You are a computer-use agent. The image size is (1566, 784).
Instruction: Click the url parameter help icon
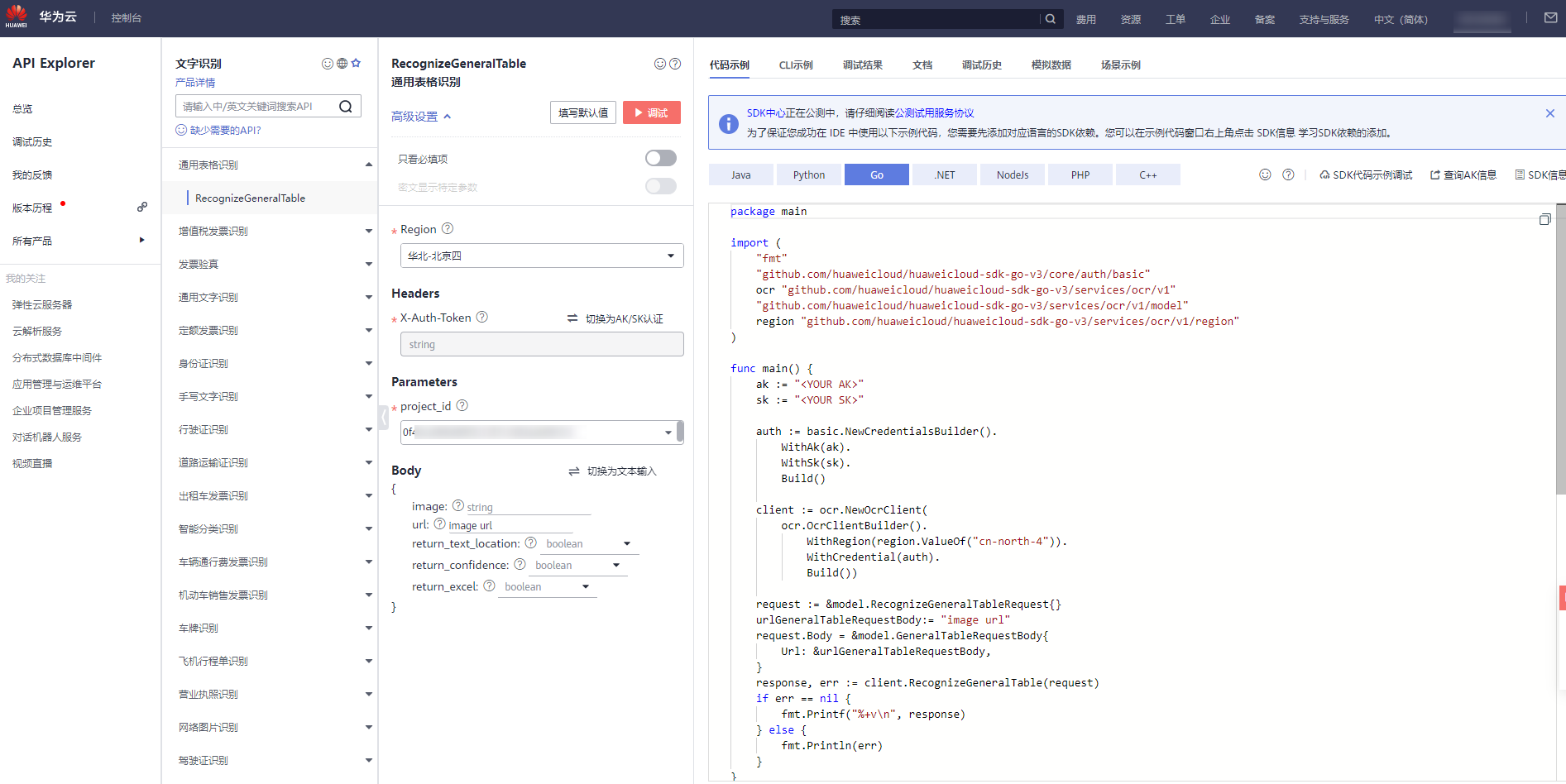click(440, 523)
